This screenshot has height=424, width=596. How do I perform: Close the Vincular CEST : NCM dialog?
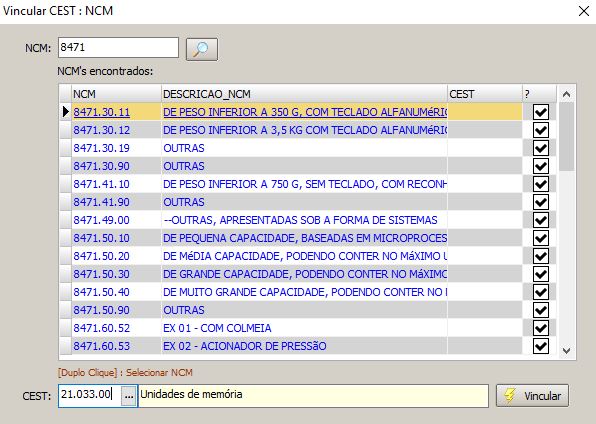(583, 11)
